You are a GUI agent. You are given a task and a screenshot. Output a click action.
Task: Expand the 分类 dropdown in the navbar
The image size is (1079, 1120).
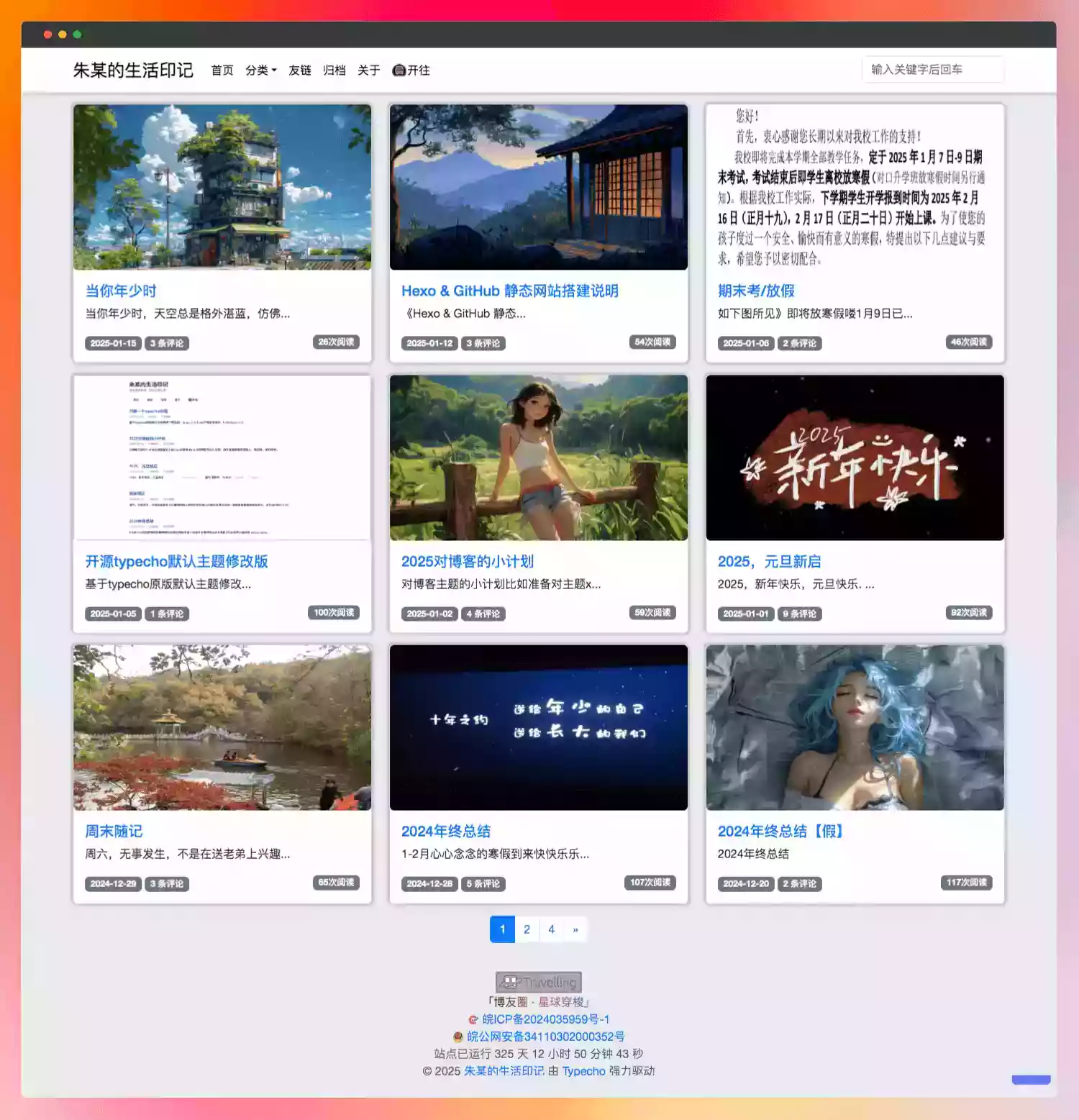[x=260, y=70]
